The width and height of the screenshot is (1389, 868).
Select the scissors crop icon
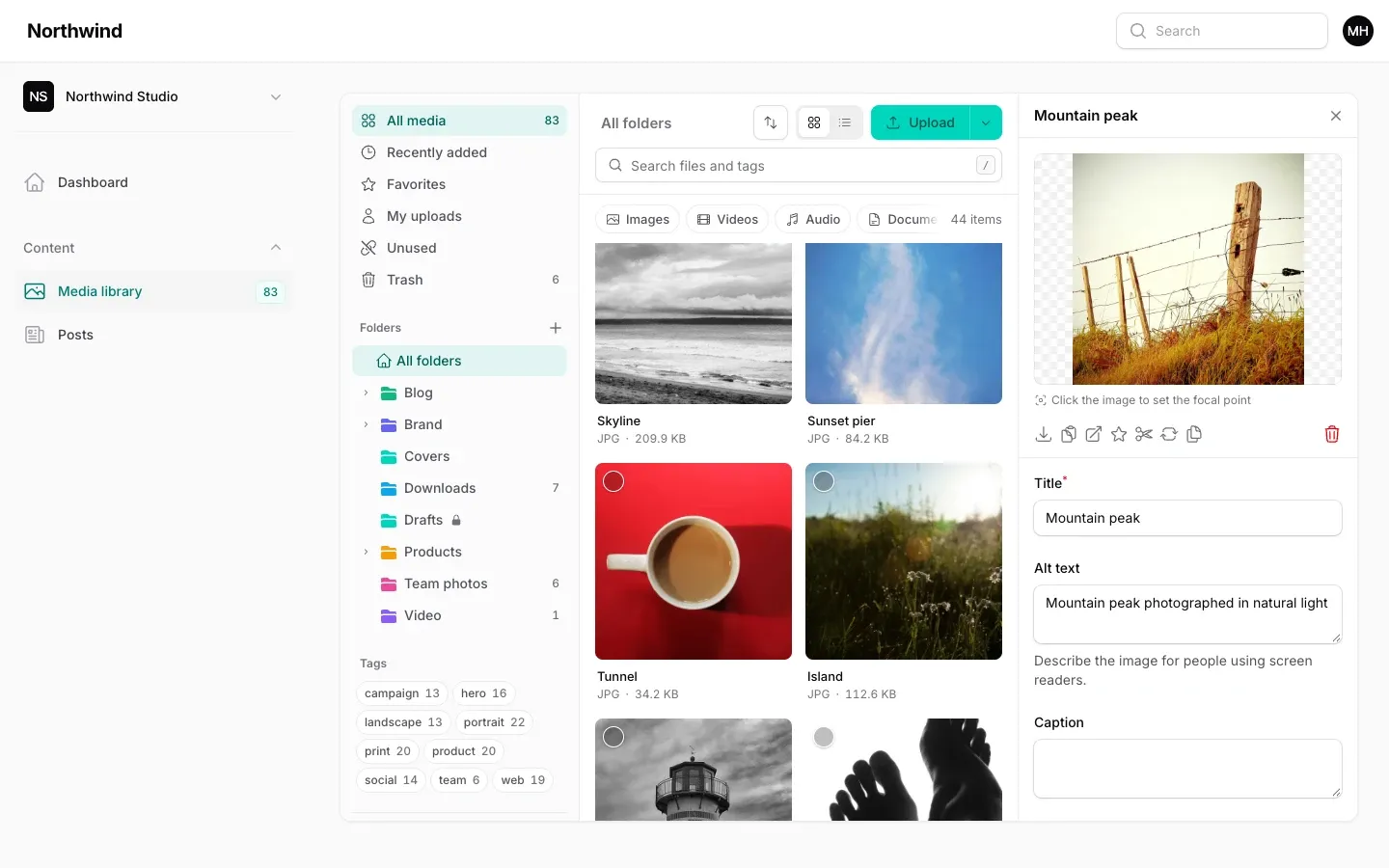click(1144, 434)
